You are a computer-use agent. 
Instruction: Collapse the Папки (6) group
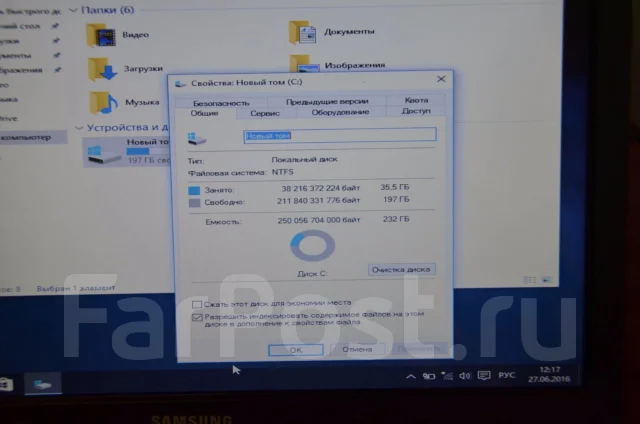[x=73, y=10]
